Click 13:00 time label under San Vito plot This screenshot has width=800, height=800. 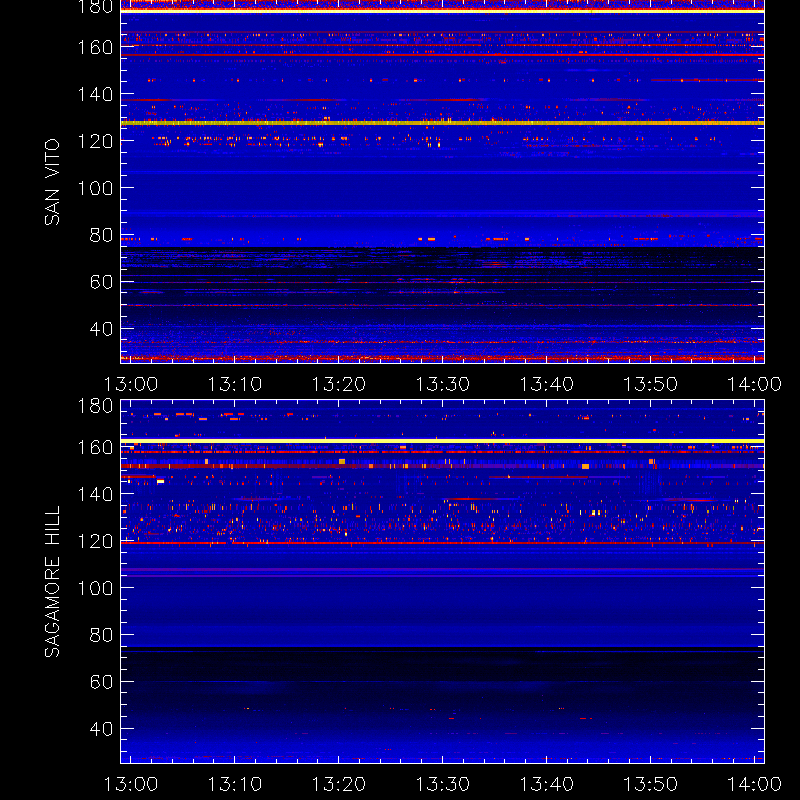click(131, 384)
